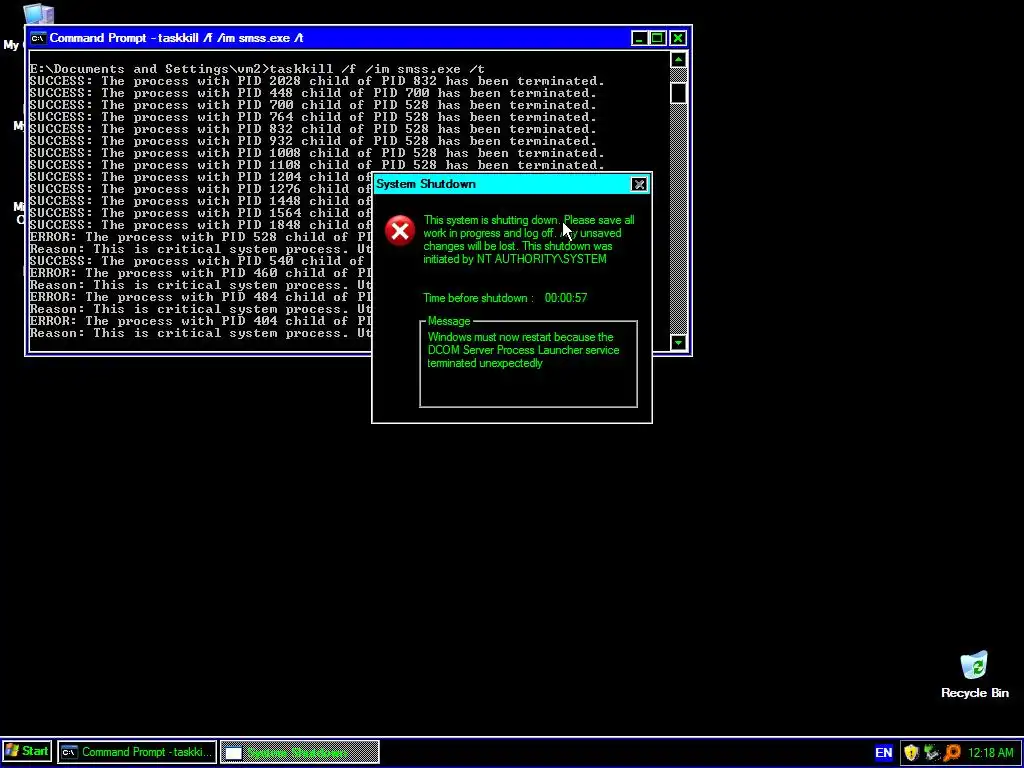1024x768 pixels.
Task: Click the Command Prompt title bar icon
Action: [x=38, y=38]
